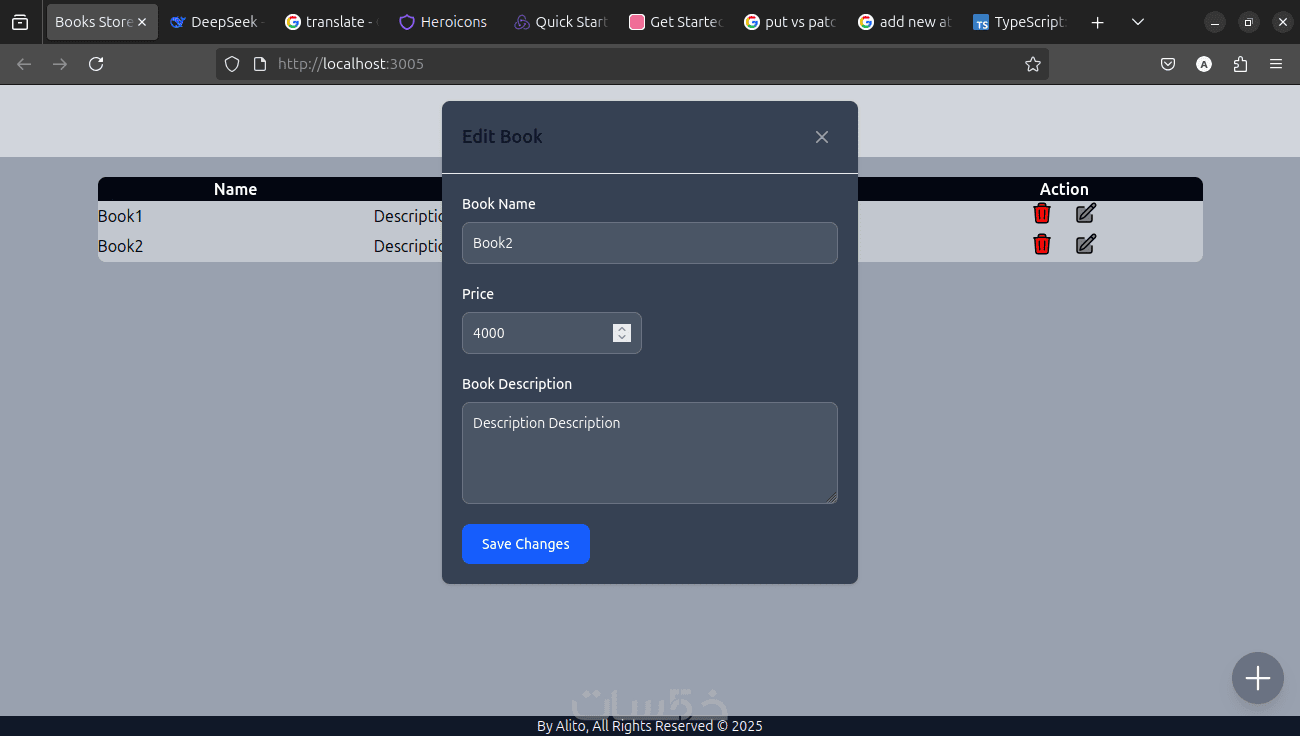Click inside the Book Description textarea

(650, 453)
